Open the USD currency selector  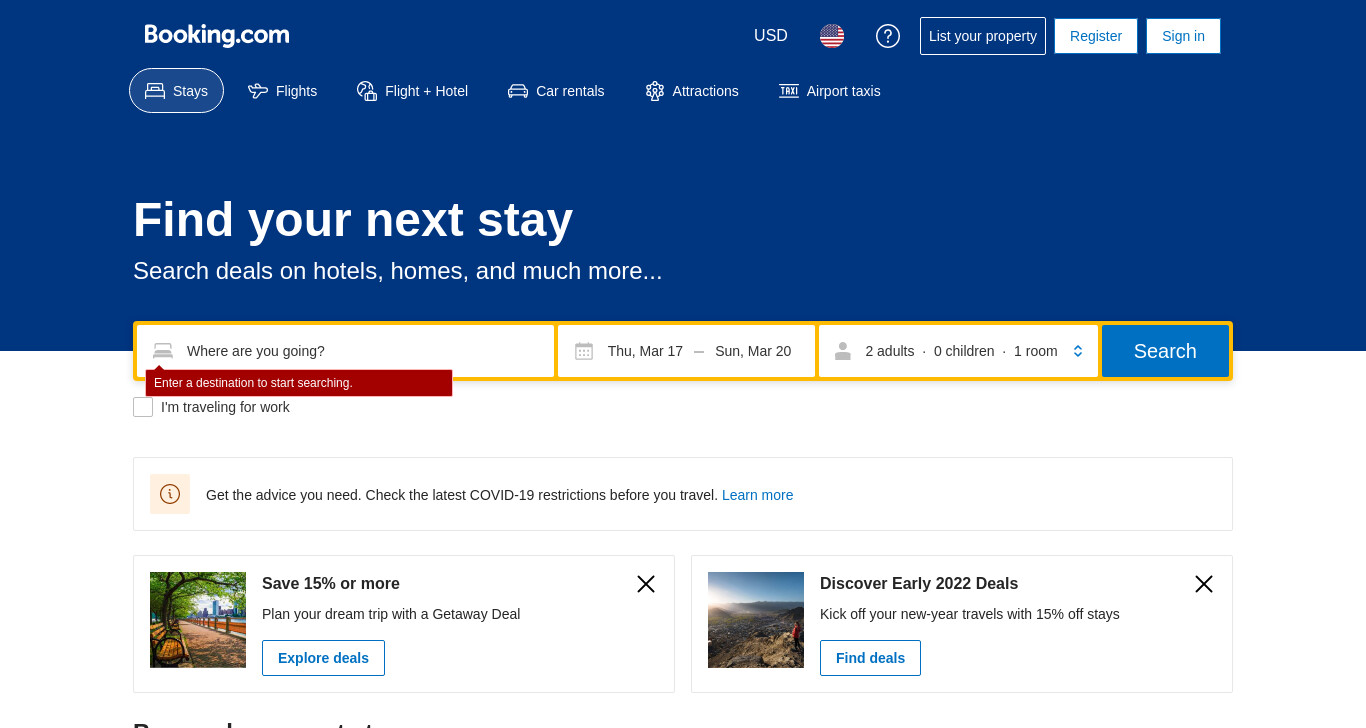click(771, 36)
